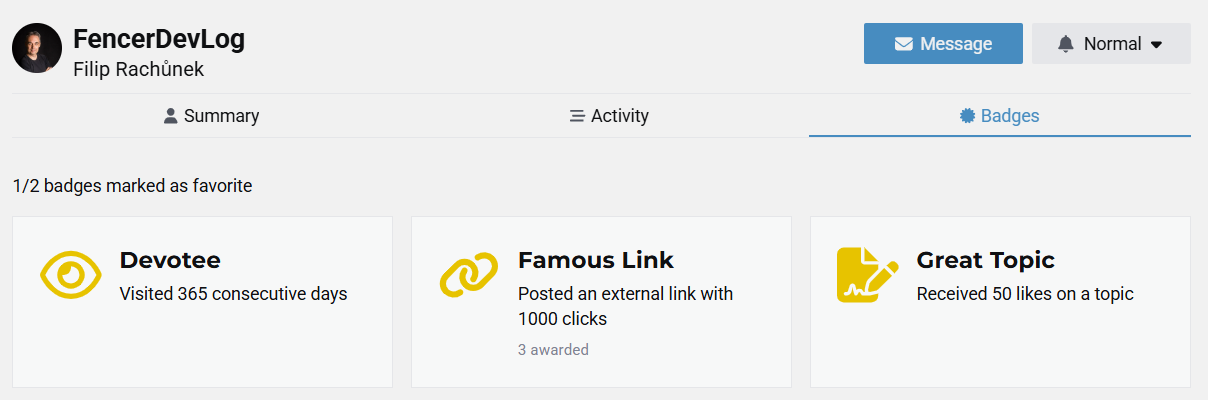Image resolution: width=1208 pixels, height=400 pixels.
Task: Open the Great Topic badge title
Action: (985, 260)
